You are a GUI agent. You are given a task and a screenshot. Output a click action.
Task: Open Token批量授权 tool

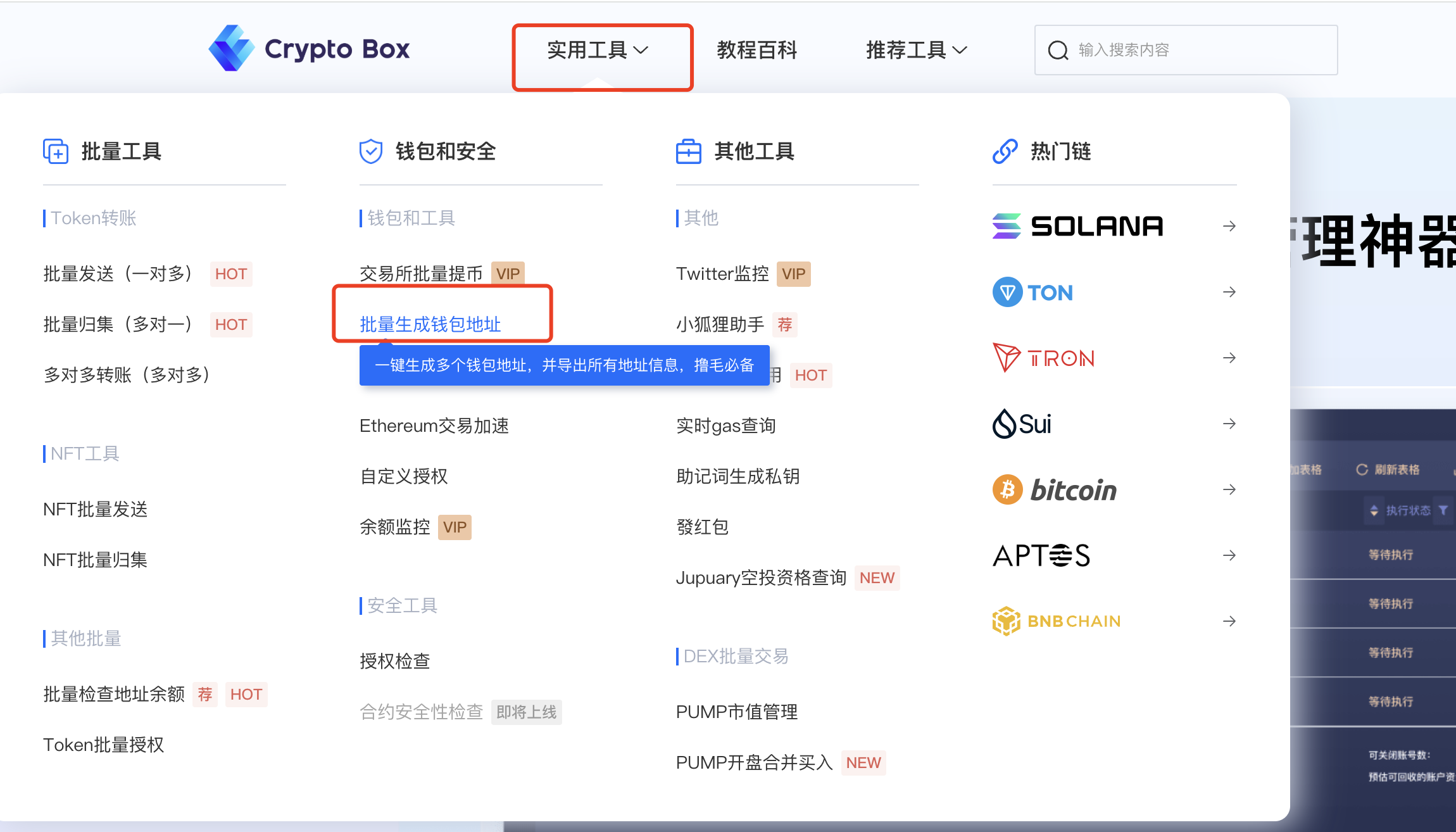coord(103,745)
